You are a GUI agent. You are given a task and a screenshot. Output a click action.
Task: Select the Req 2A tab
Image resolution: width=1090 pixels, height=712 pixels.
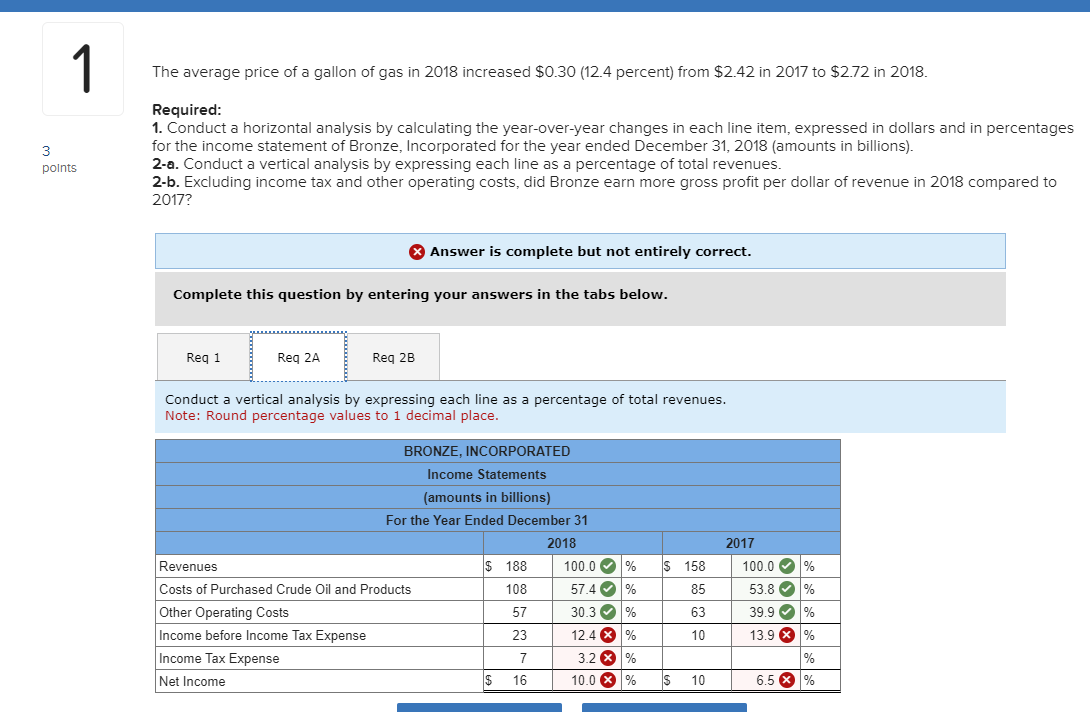298,357
